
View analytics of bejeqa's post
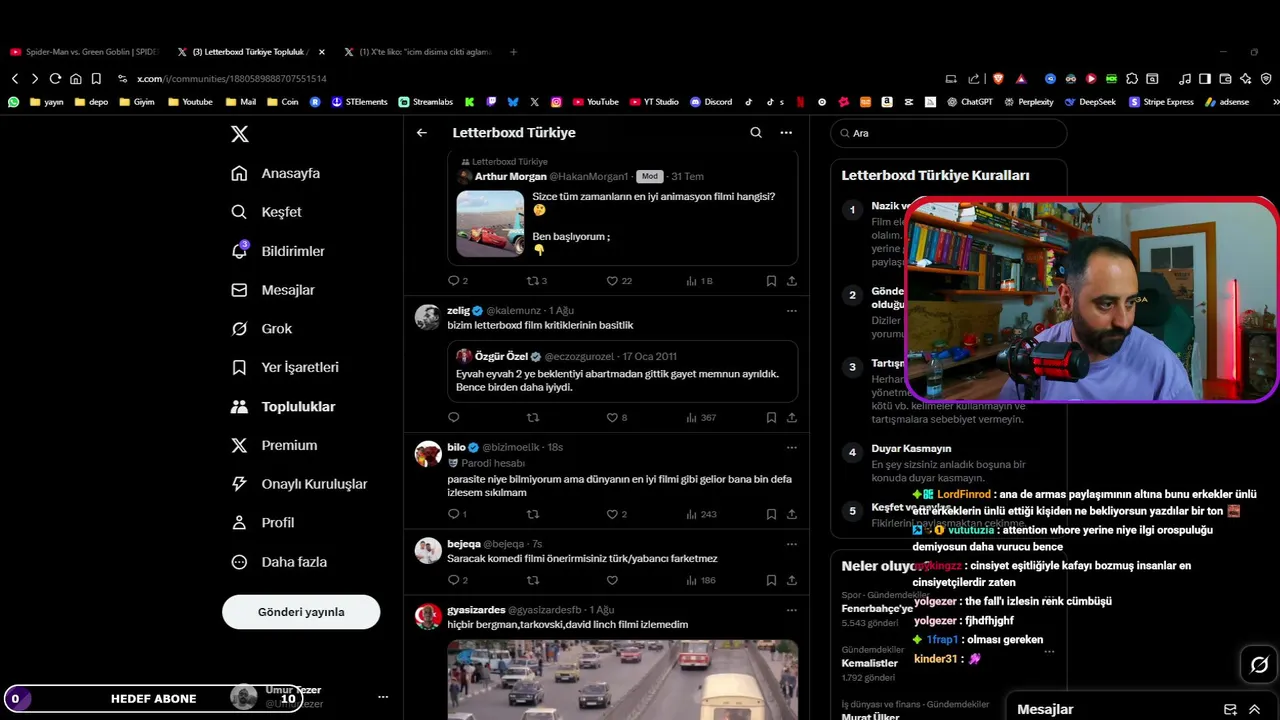[700, 580]
